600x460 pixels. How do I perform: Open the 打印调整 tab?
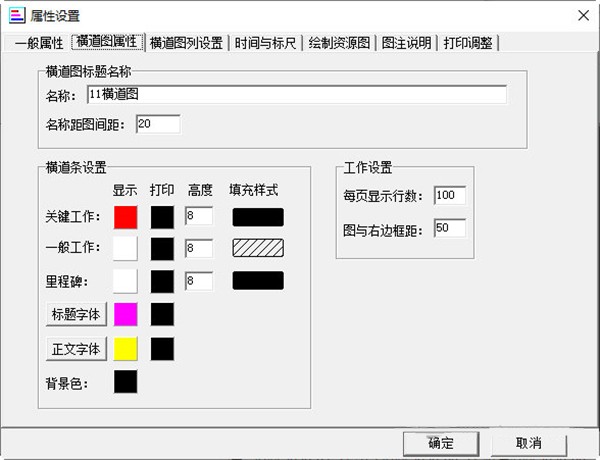(468, 42)
